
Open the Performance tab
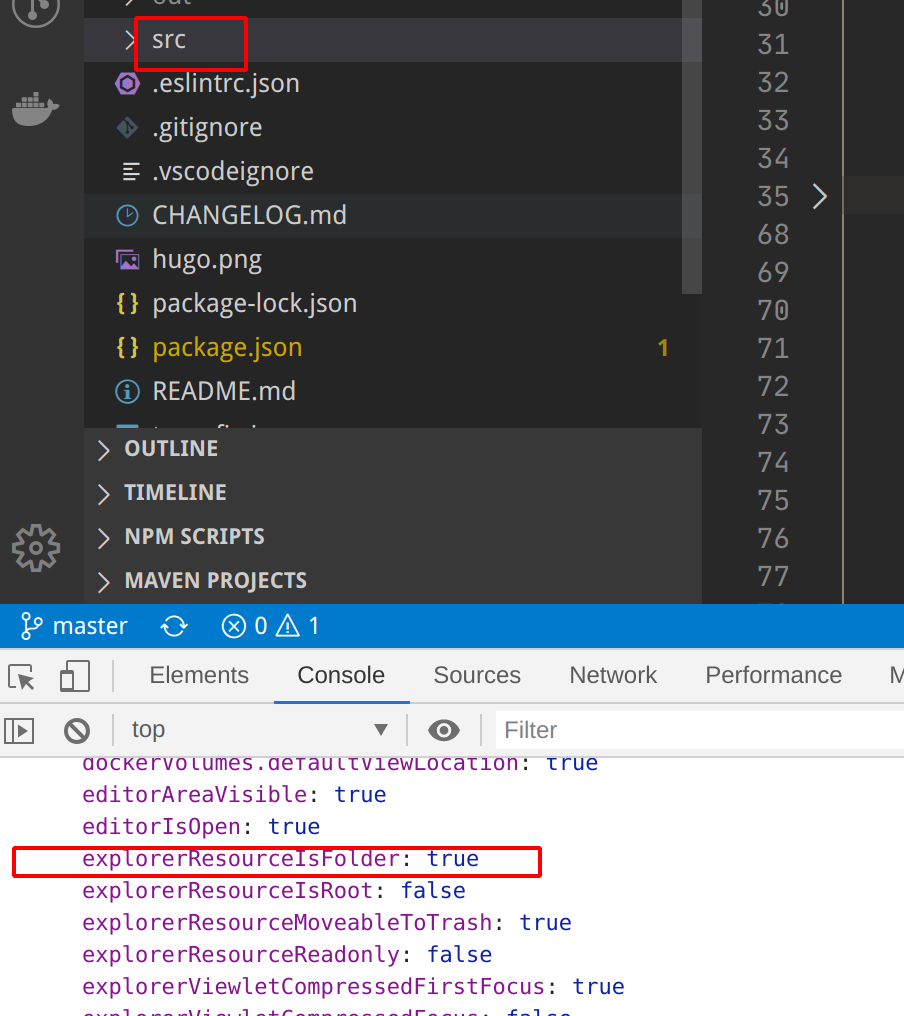(773, 675)
